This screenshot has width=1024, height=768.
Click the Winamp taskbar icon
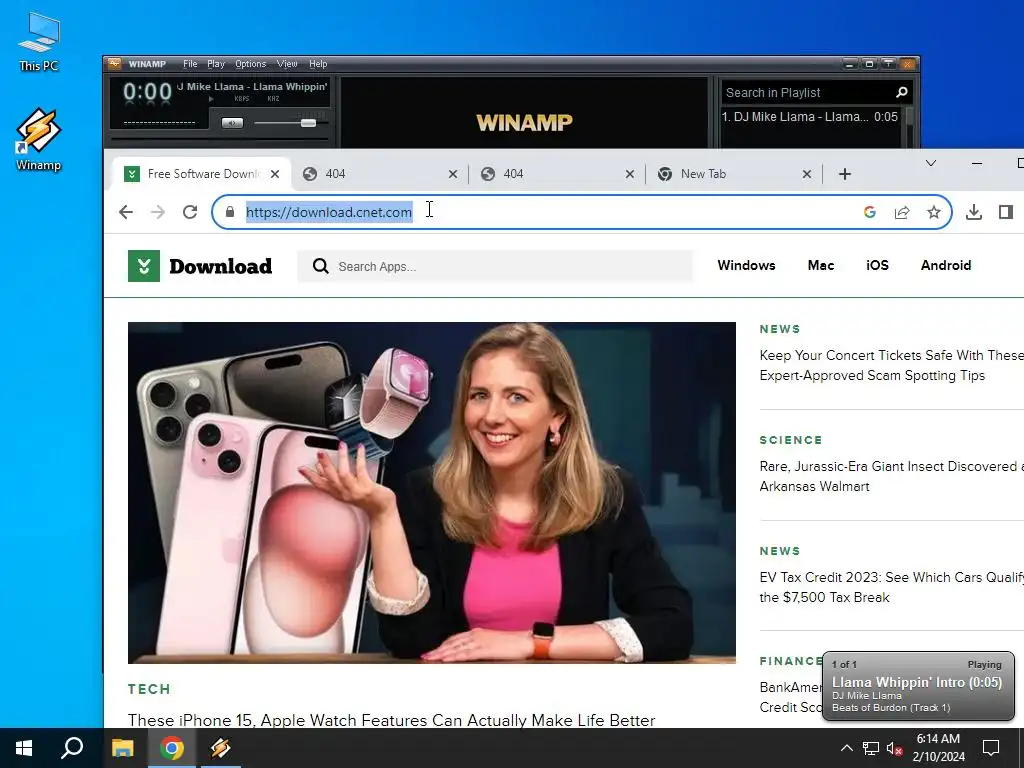pos(221,748)
